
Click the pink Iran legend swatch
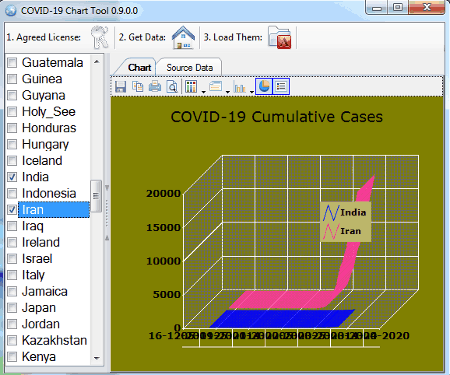point(331,231)
